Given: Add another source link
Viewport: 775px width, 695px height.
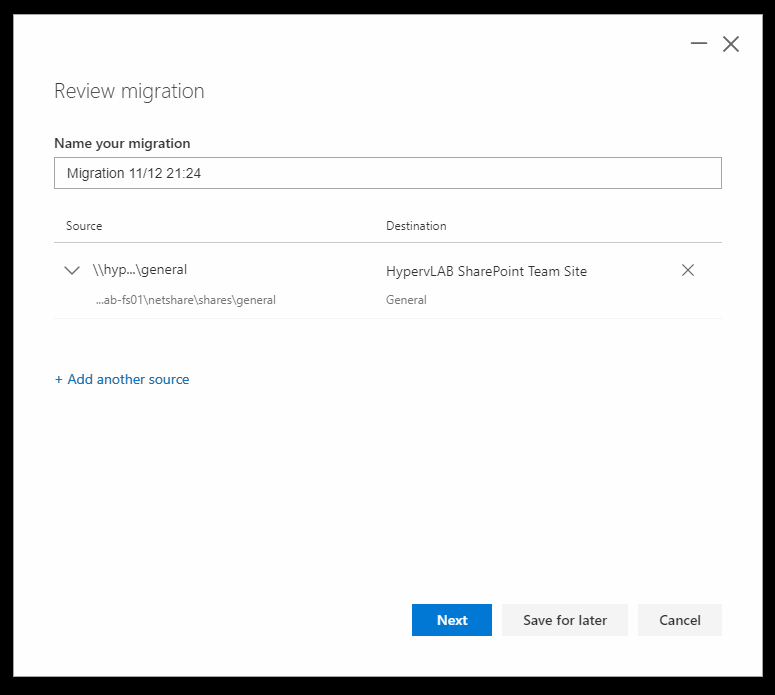Looking at the screenshot, I should tap(122, 379).
